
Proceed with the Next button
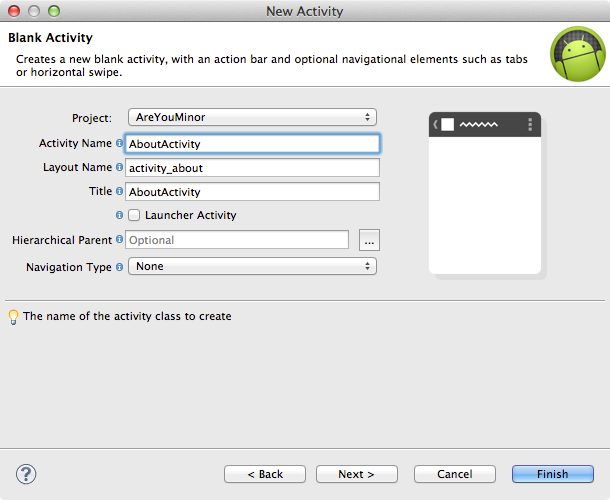357,474
